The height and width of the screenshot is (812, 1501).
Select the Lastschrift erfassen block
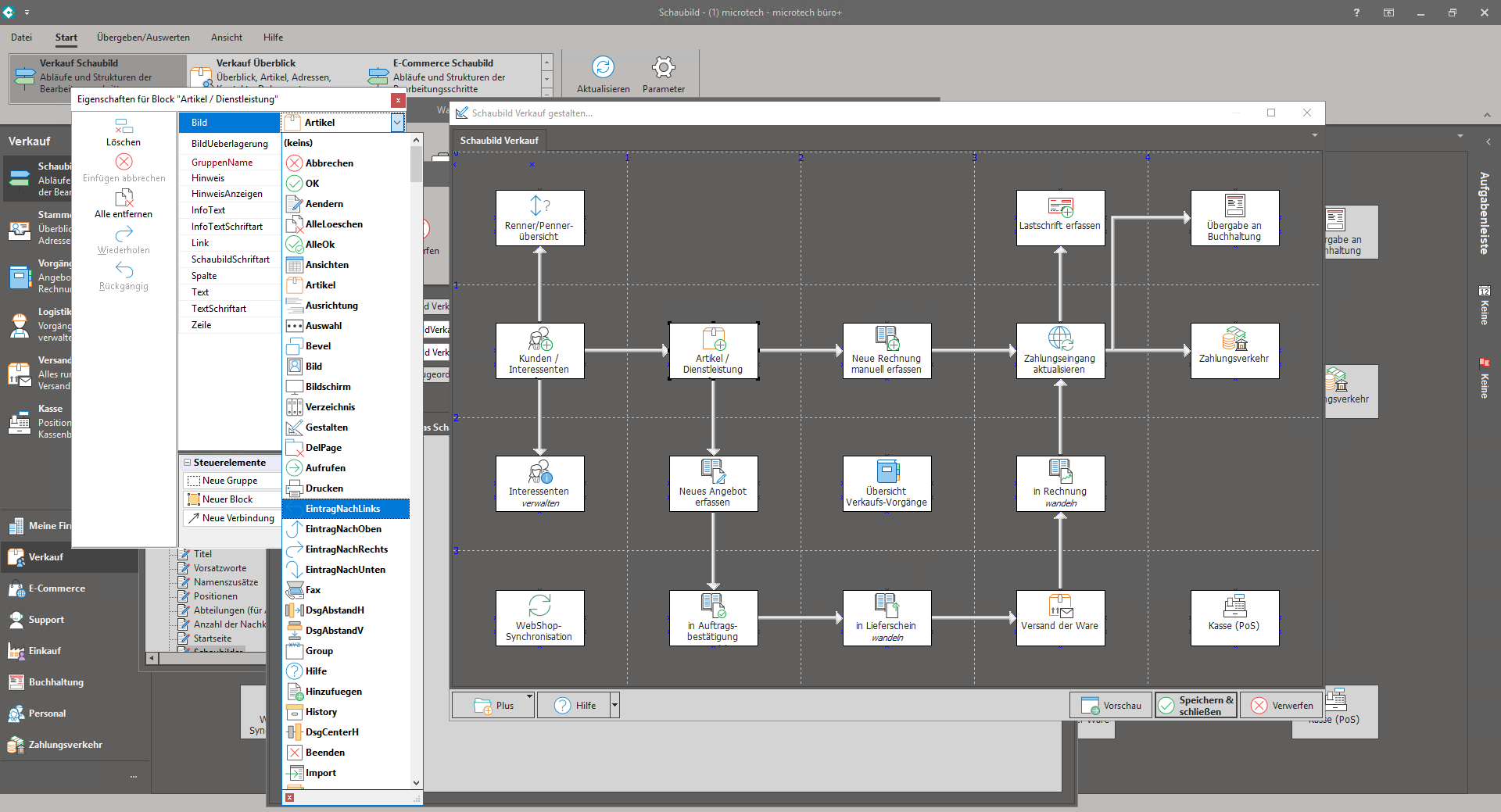coord(1059,218)
